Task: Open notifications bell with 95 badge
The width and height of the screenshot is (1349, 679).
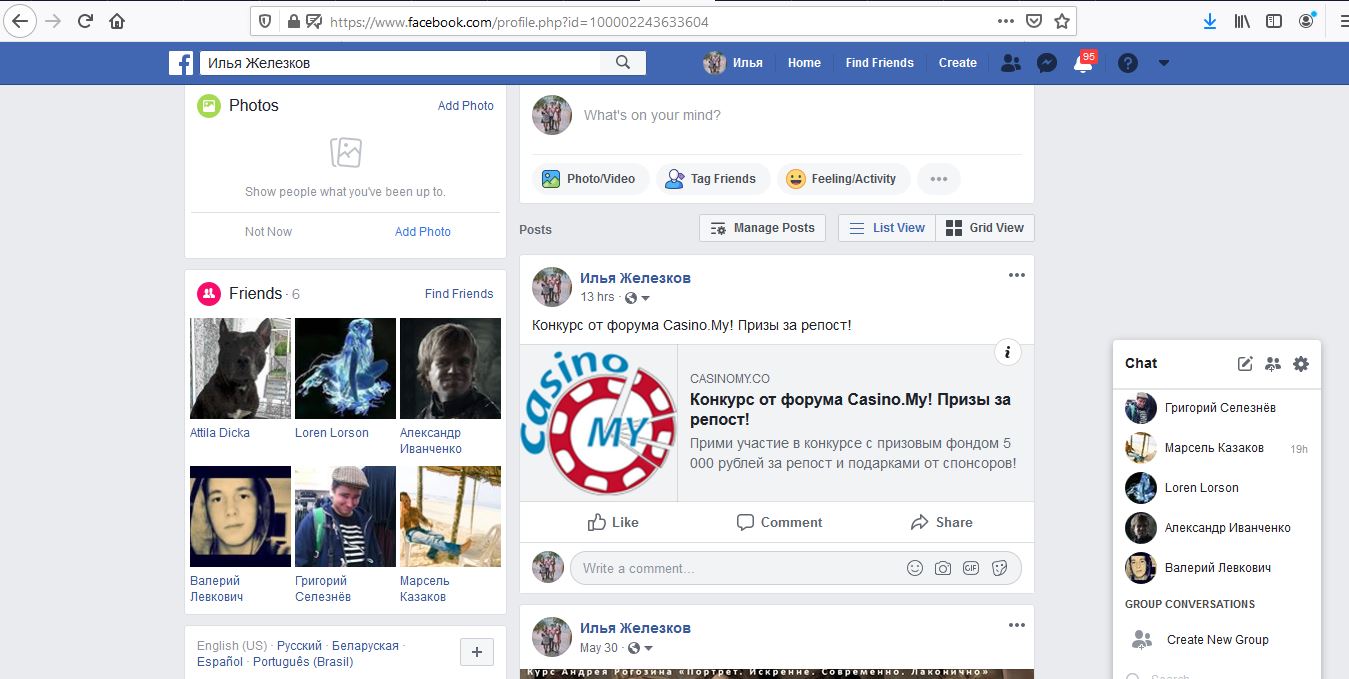Action: (x=1082, y=63)
